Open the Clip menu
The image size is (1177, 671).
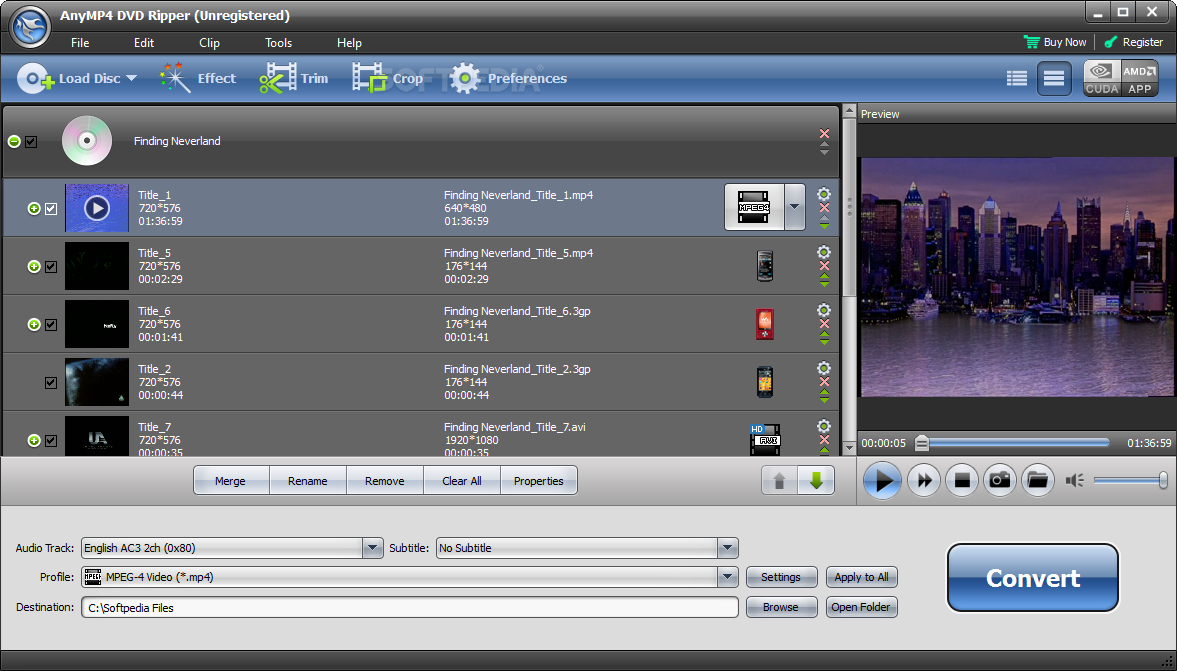pyautogui.click(x=209, y=43)
